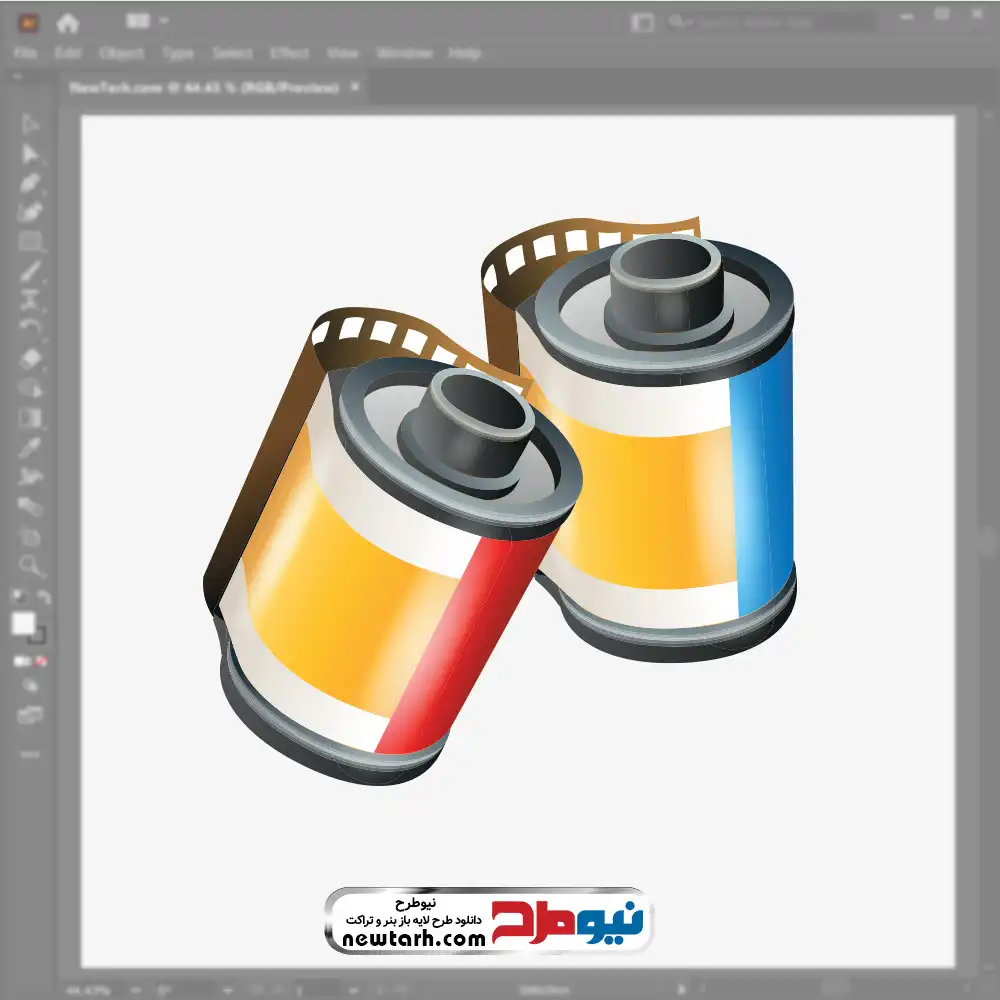Reset to default fill and stroke
The image size is (1000, 1000).
click(x=19, y=596)
